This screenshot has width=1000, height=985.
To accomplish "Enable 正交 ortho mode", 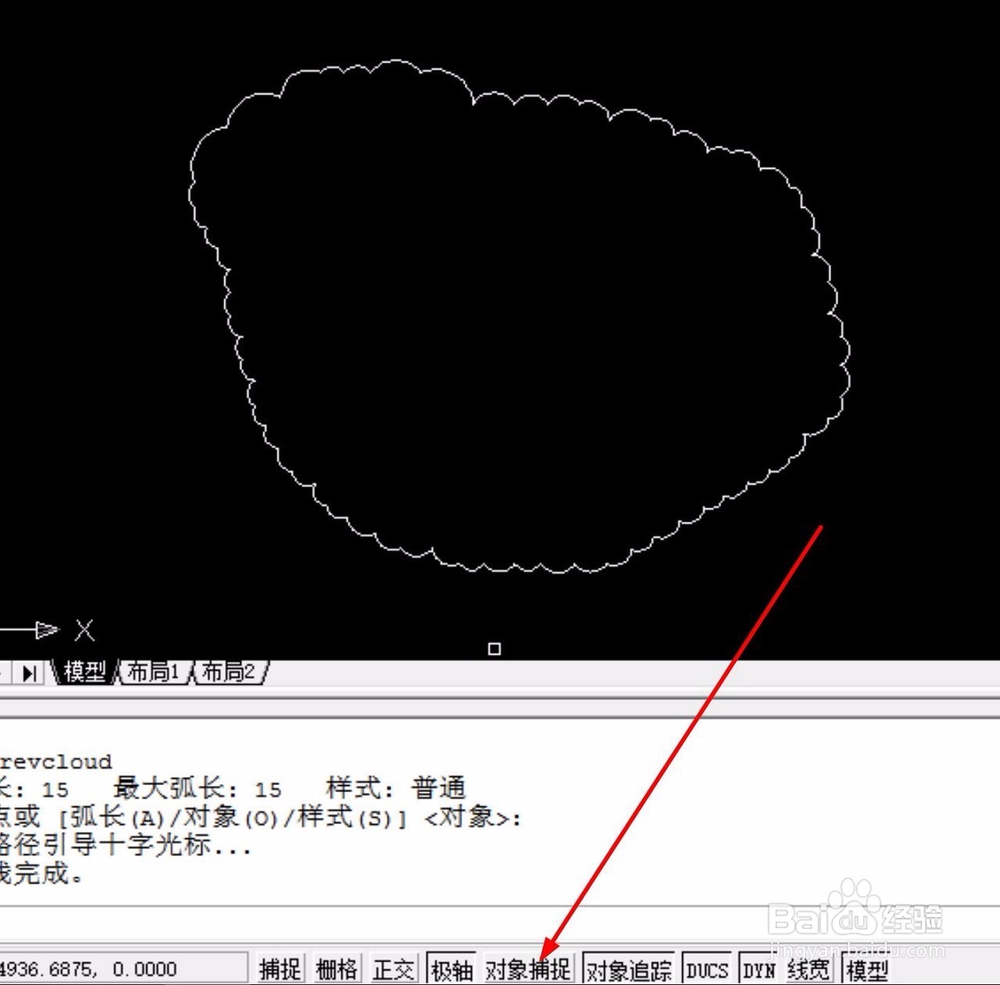I will pyautogui.click(x=393, y=969).
